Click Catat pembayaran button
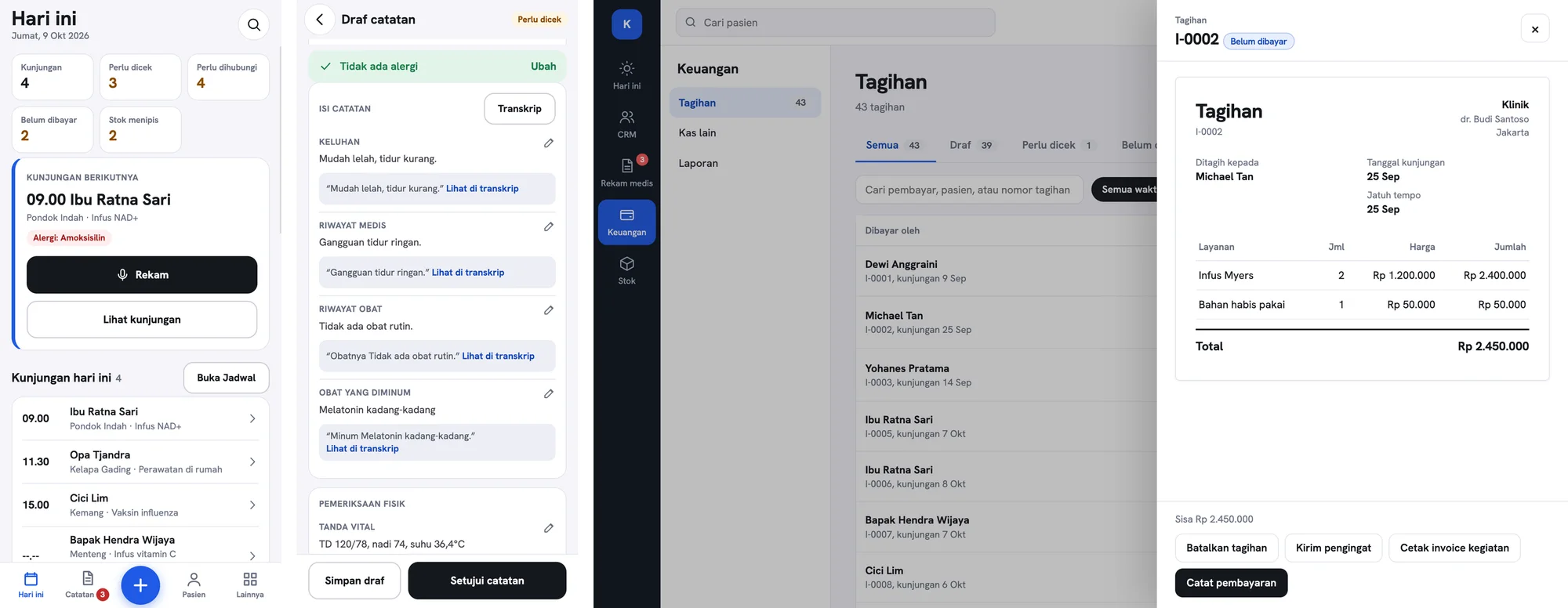1568x608 pixels. [1231, 583]
